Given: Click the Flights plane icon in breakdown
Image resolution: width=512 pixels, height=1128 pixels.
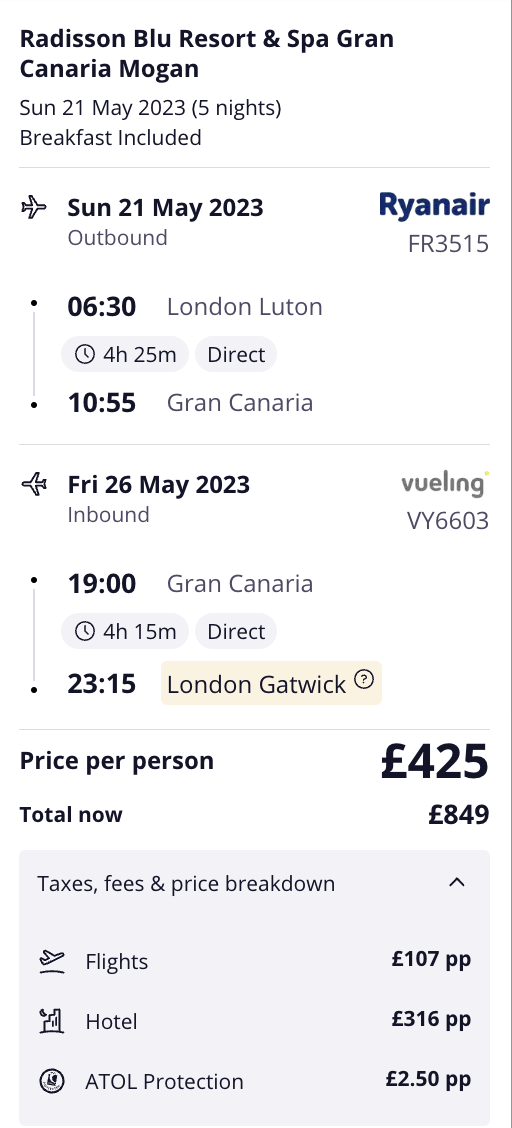Looking at the screenshot, I should click(52, 961).
